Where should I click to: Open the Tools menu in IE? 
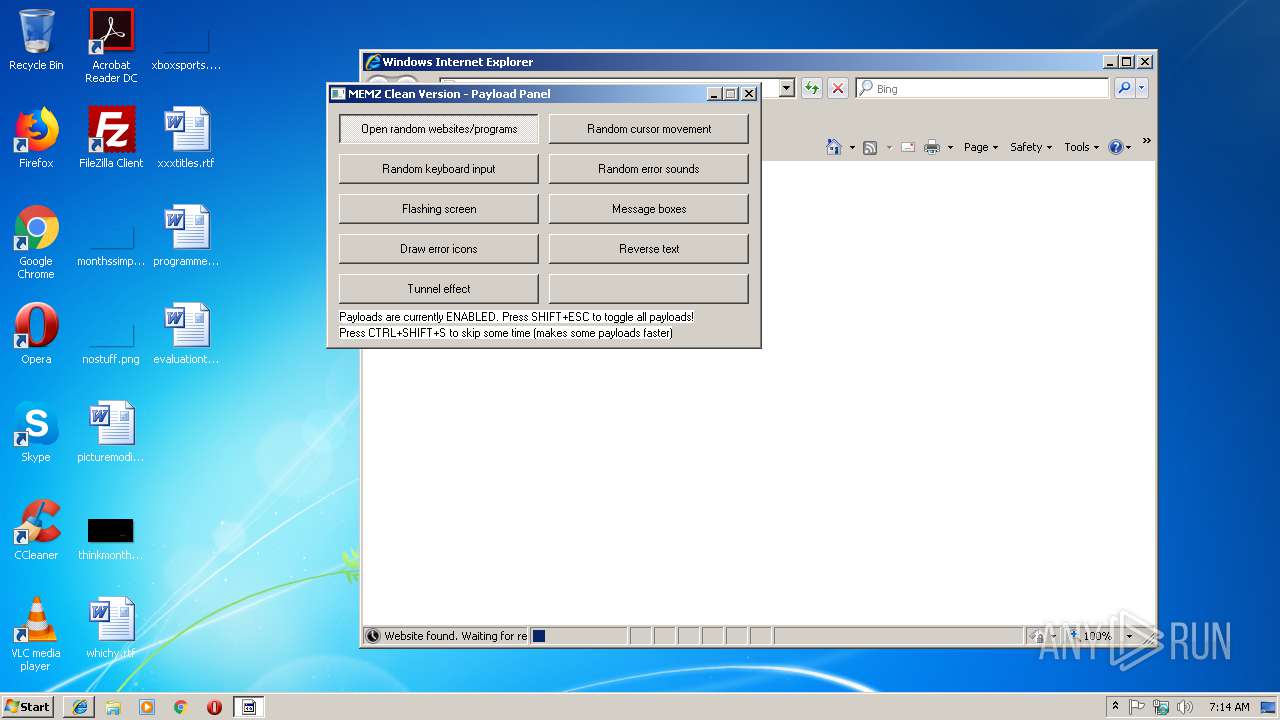(x=1081, y=147)
